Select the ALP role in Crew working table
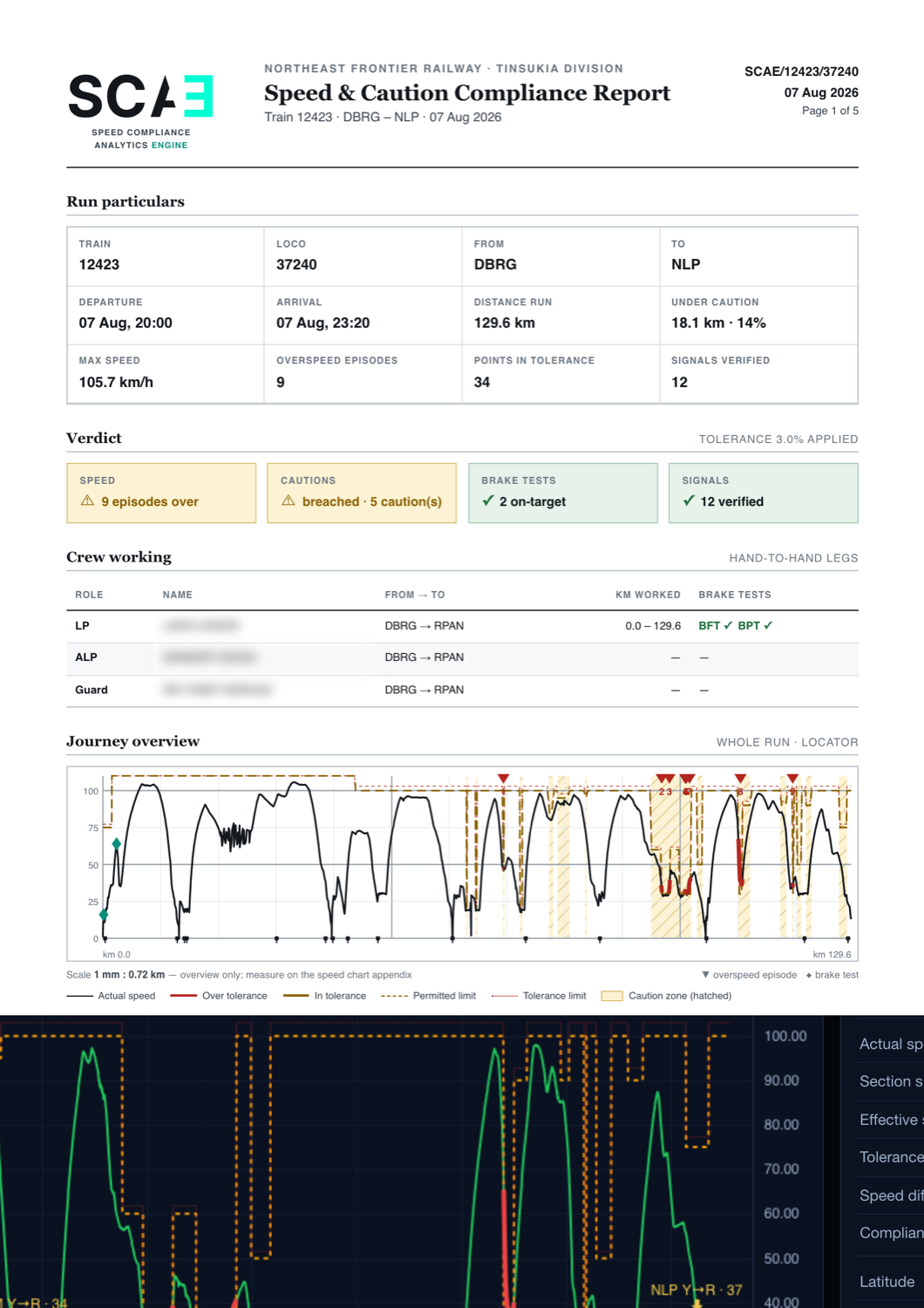This screenshot has height=1308, width=924. 86,657
